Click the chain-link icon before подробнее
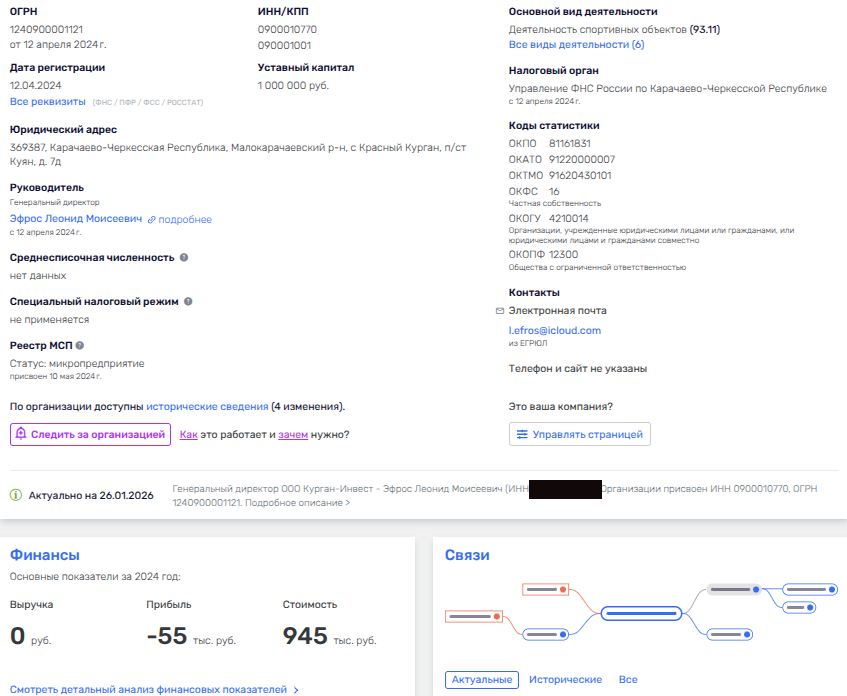This screenshot has height=696, width=847. coord(152,220)
